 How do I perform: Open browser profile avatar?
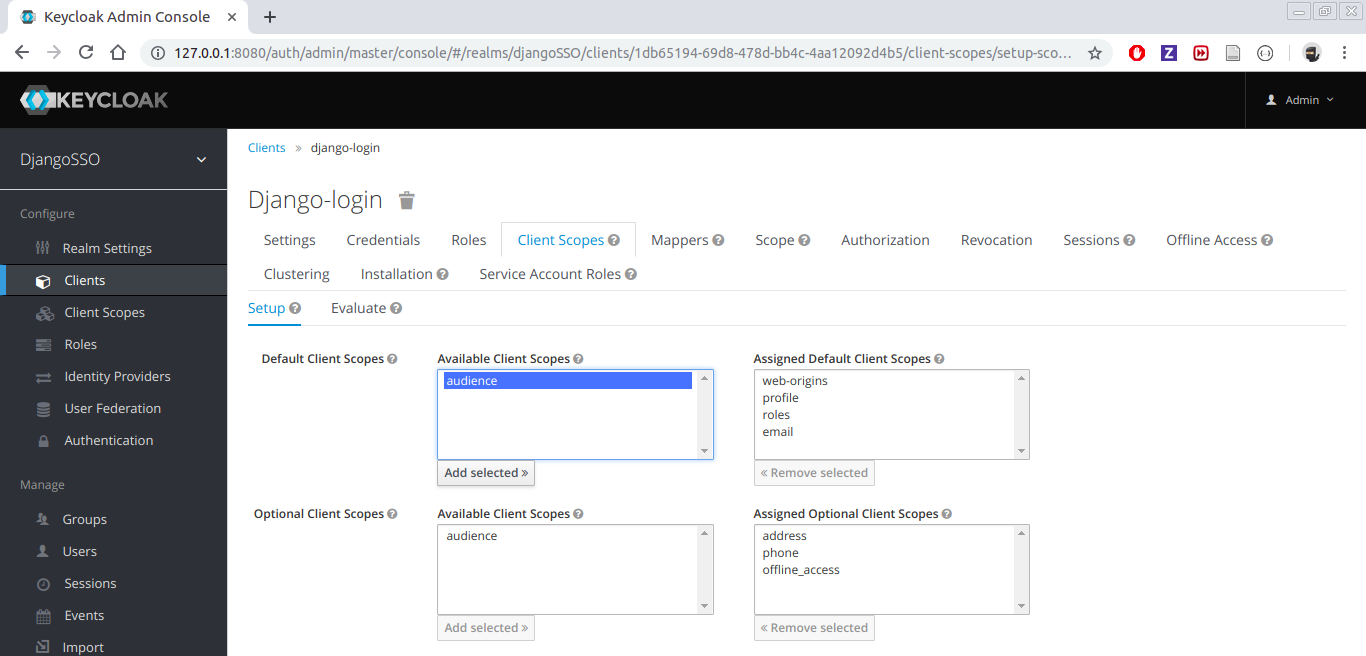pyautogui.click(x=1312, y=53)
